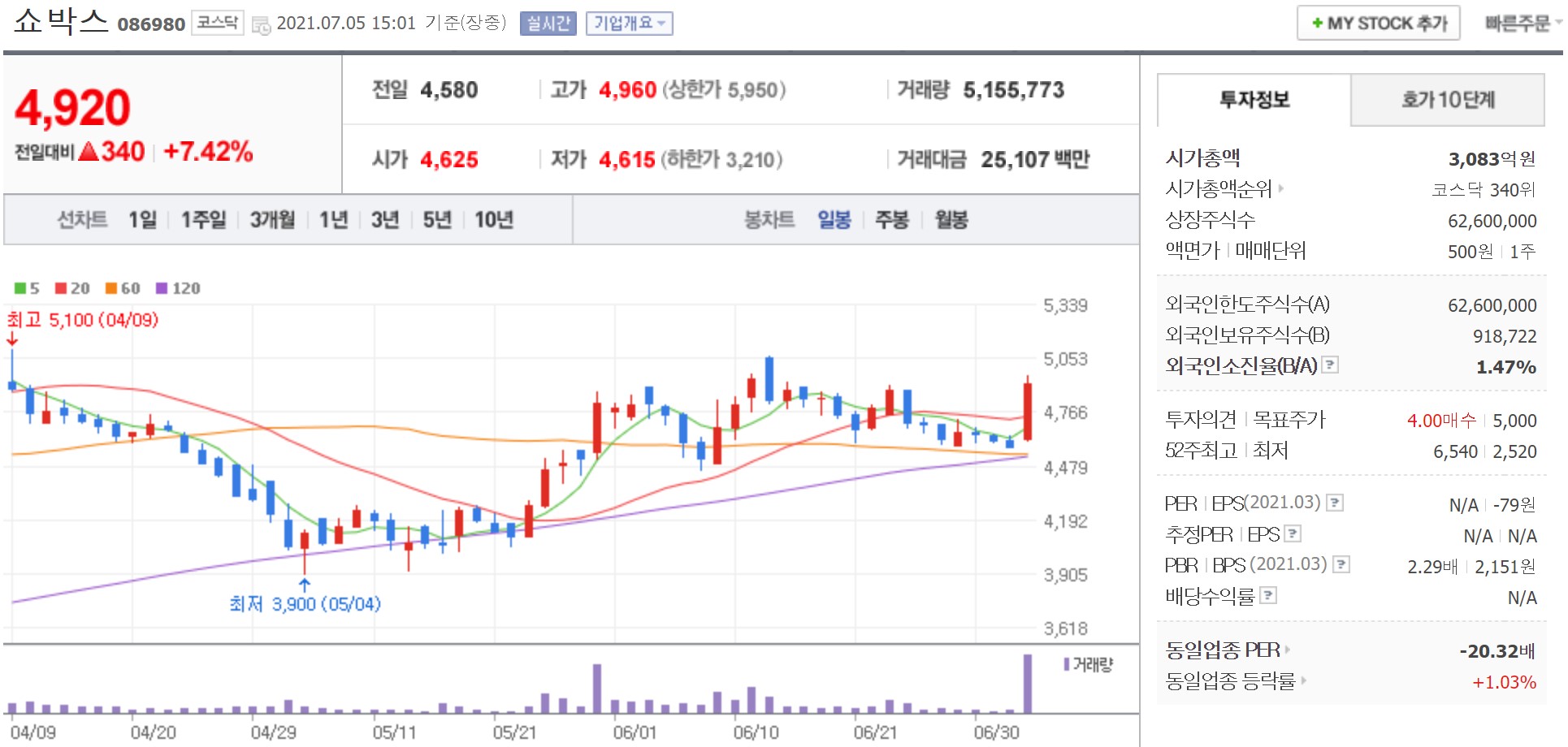Click the 추정PER EPS help icon

[1293, 533]
